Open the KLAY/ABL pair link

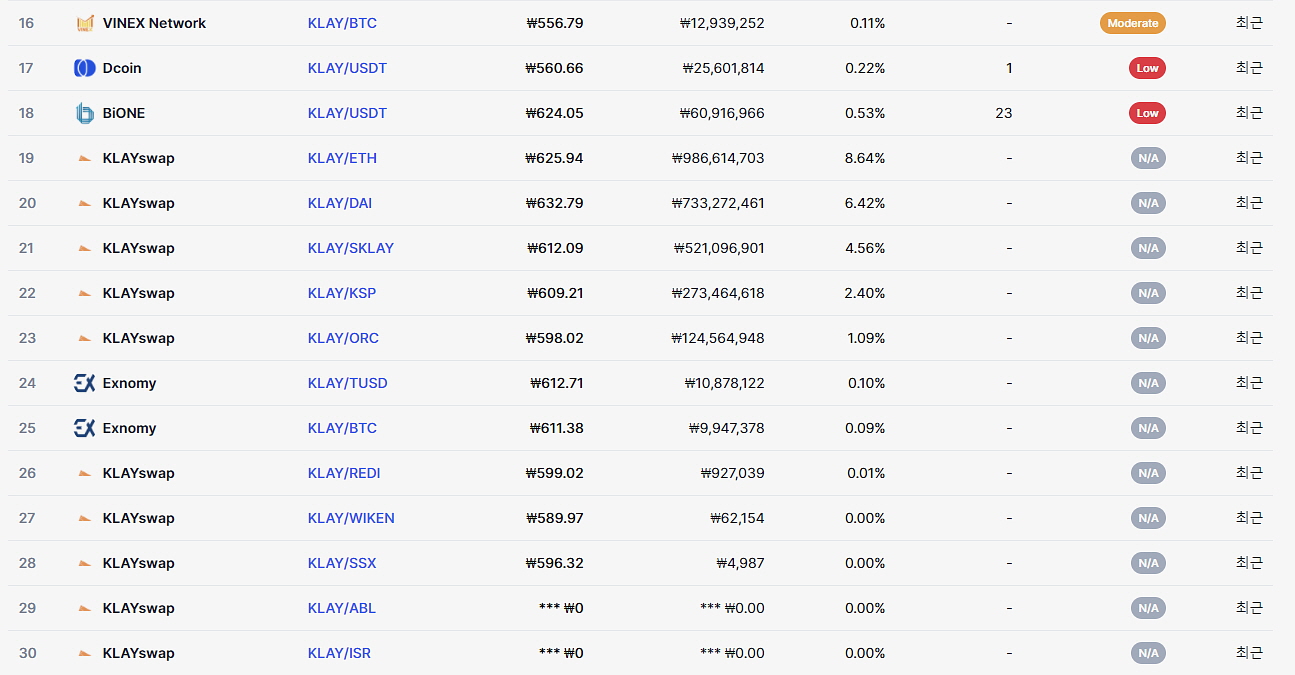coord(342,608)
